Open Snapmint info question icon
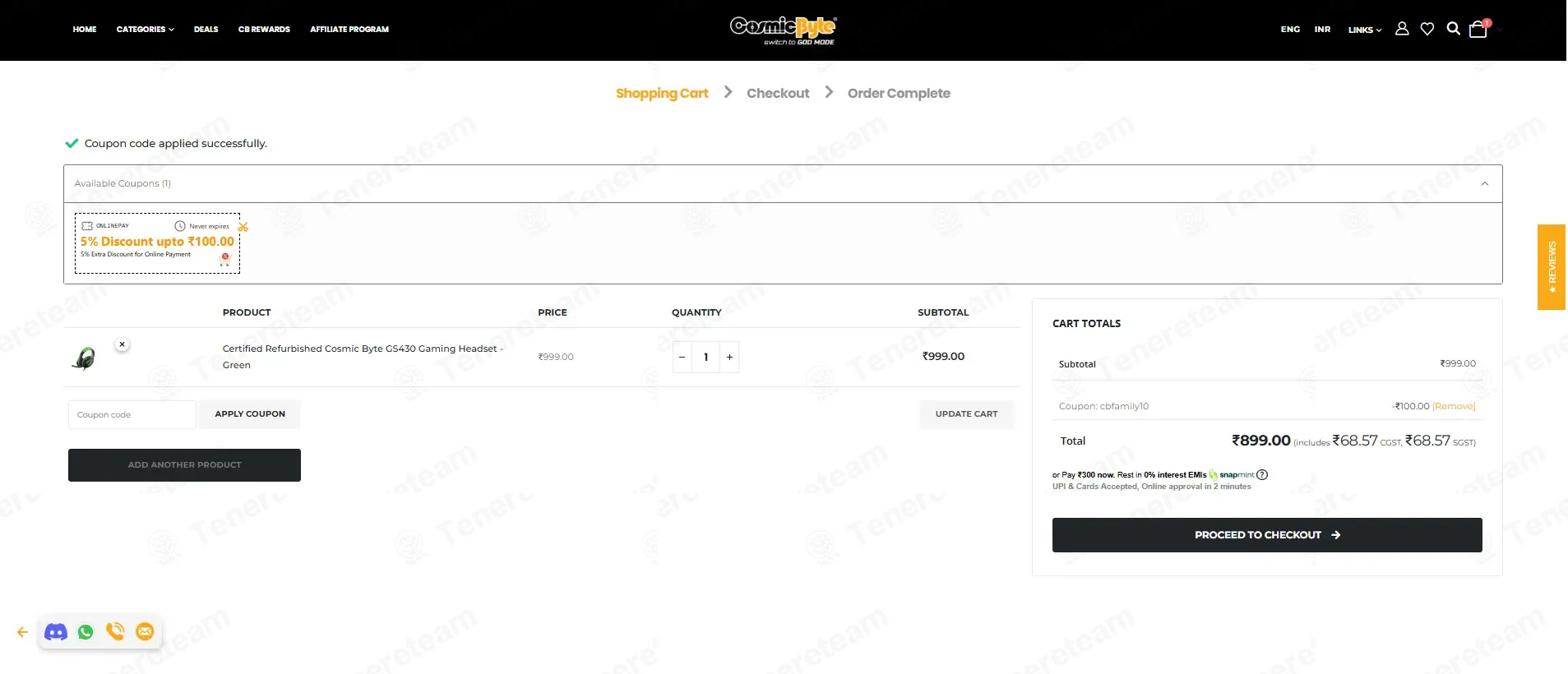 pyautogui.click(x=1262, y=474)
